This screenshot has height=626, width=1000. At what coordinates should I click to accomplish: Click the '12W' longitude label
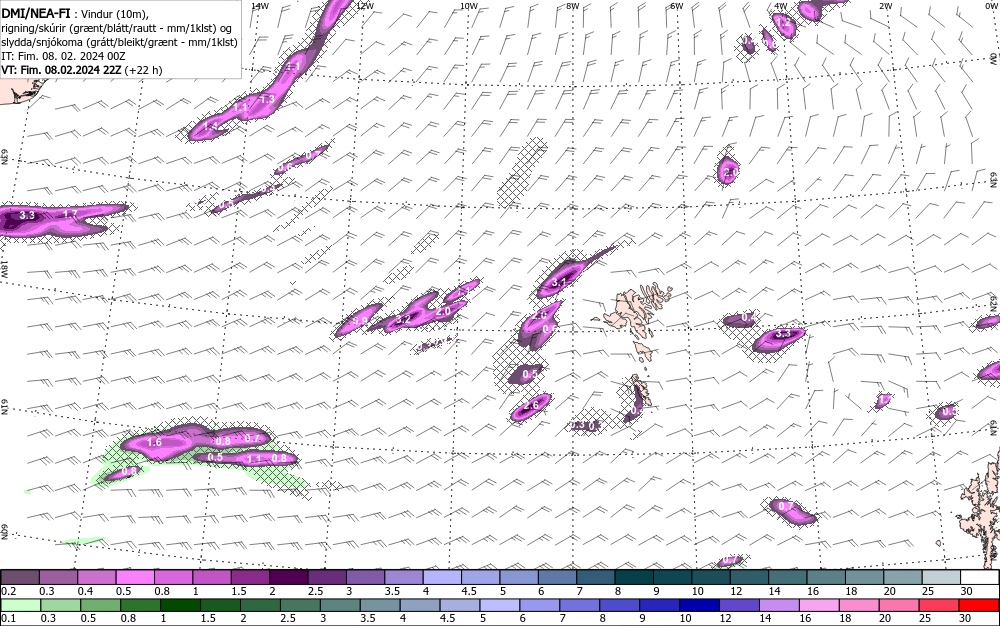click(365, 6)
